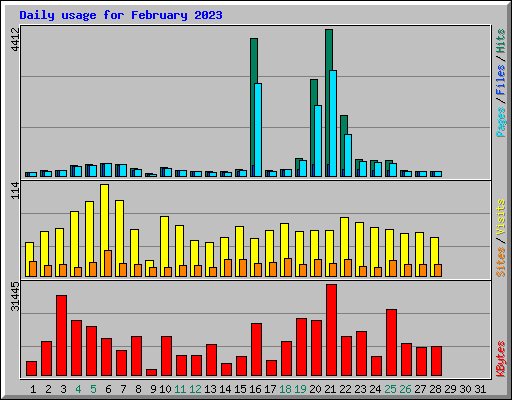Click green weekend day label 26
This screenshot has height=400, width=512.
pos(405,389)
